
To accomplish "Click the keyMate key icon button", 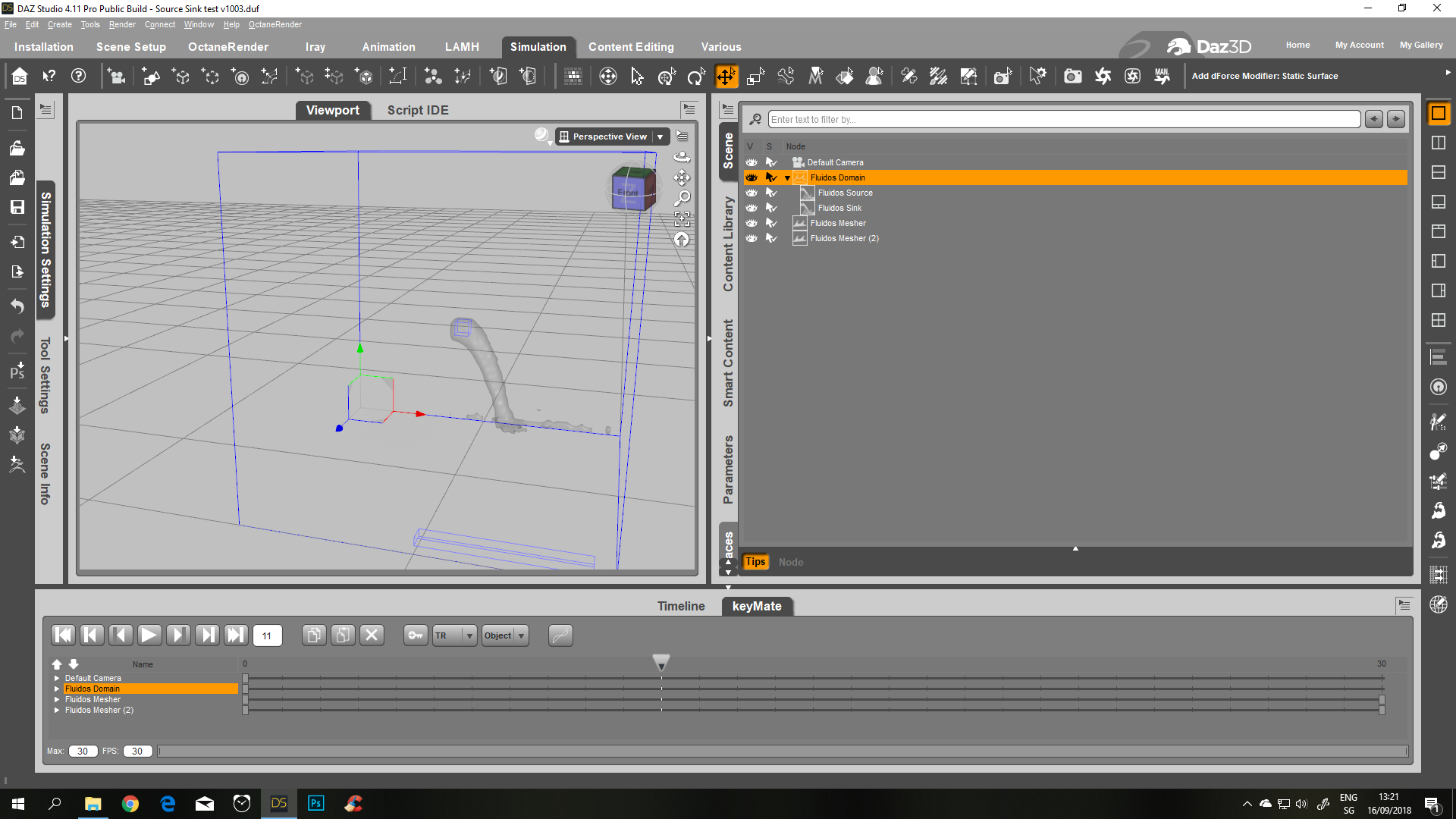I will 416,635.
